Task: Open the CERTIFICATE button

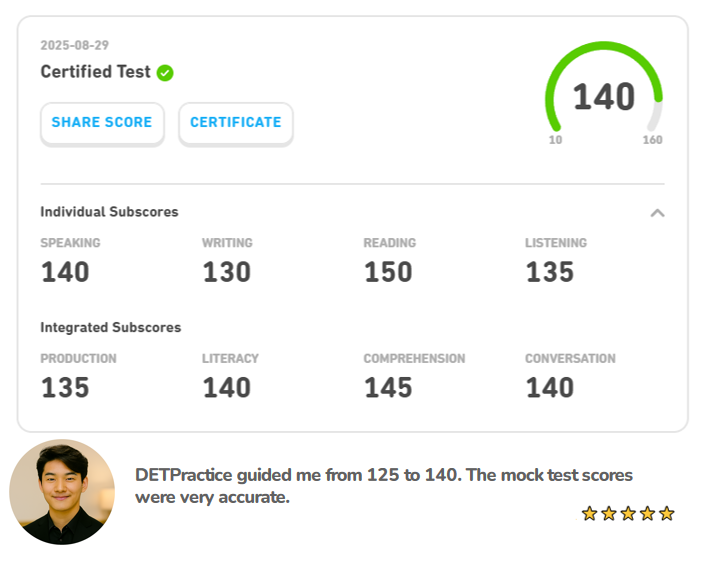Action: point(236,123)
